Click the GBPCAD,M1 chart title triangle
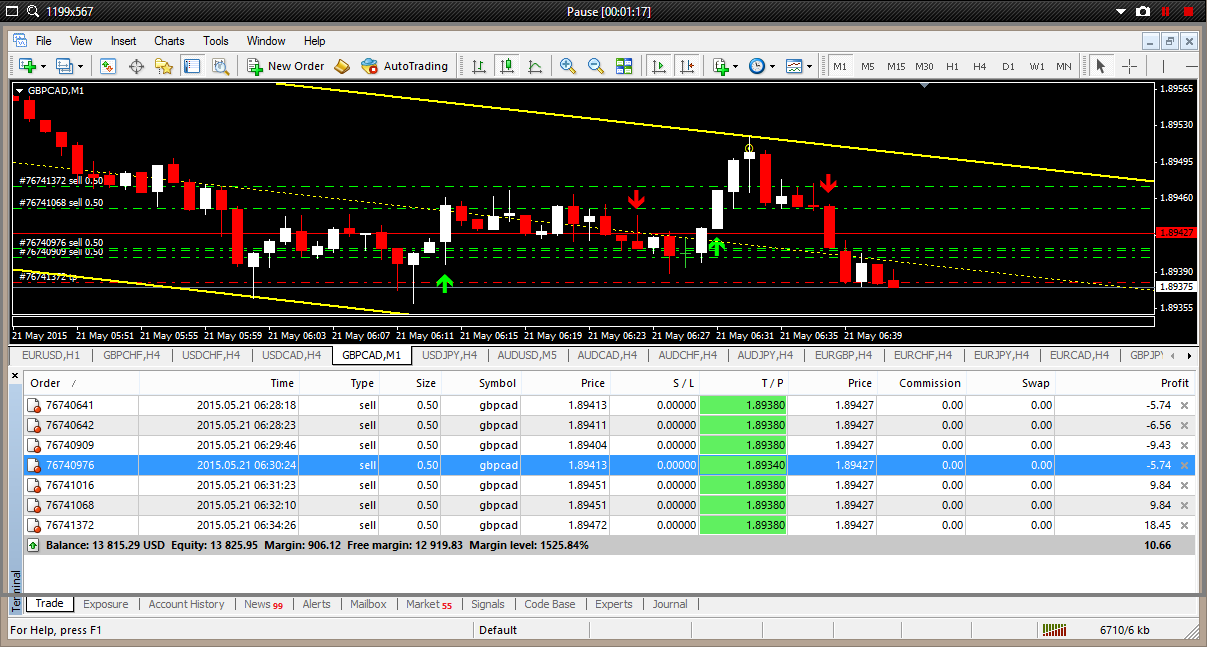The width and height of the screenshot is (1207, 647). click(19, 90)
